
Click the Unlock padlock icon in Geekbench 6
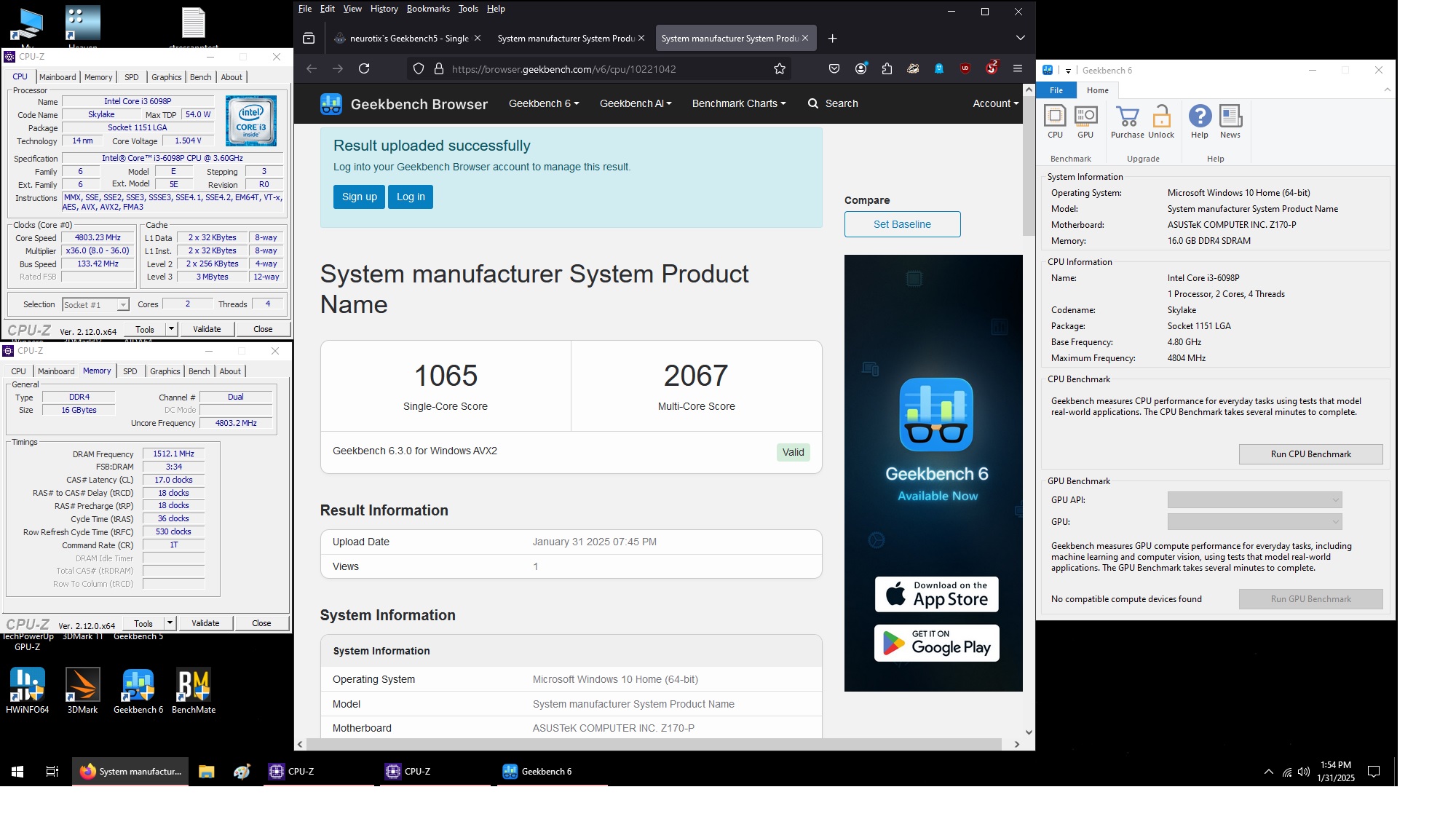click(1161, 122)
